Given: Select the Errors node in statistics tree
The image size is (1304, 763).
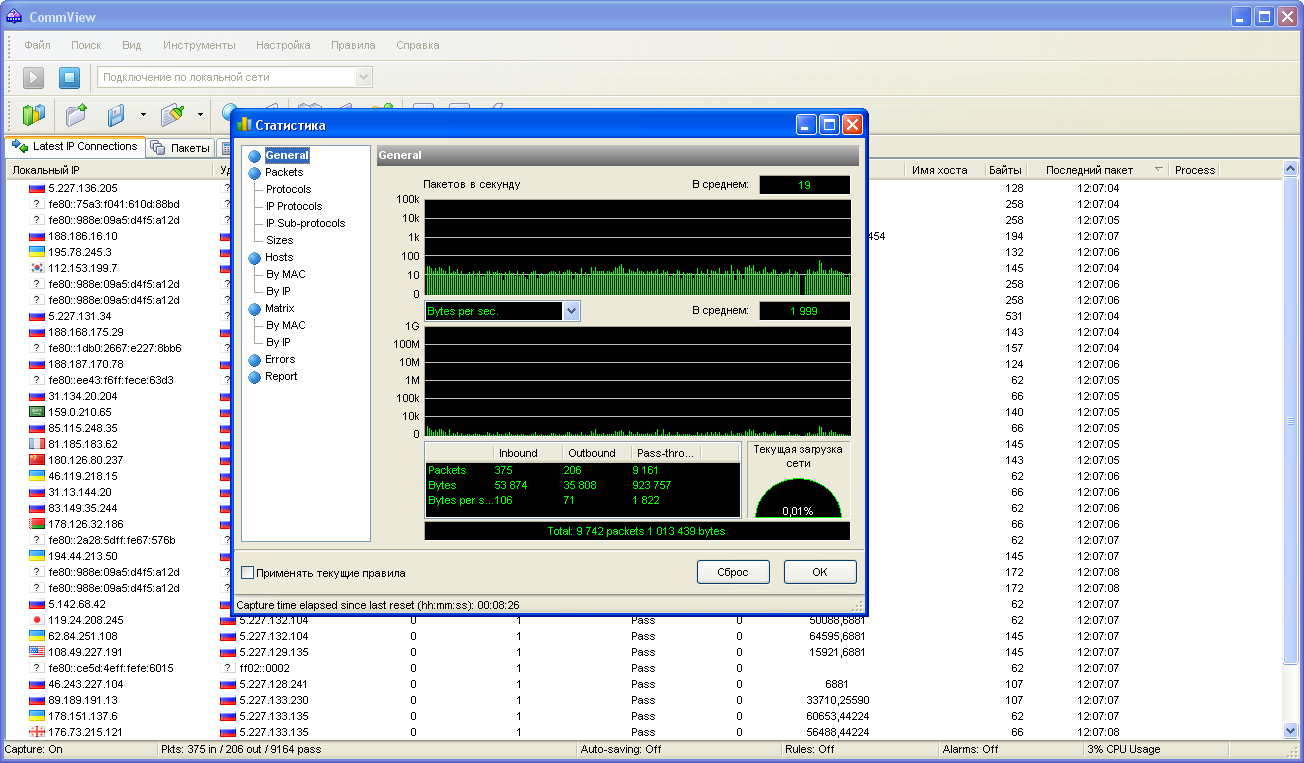Looking at the screenshot, I should coord(279,359).
